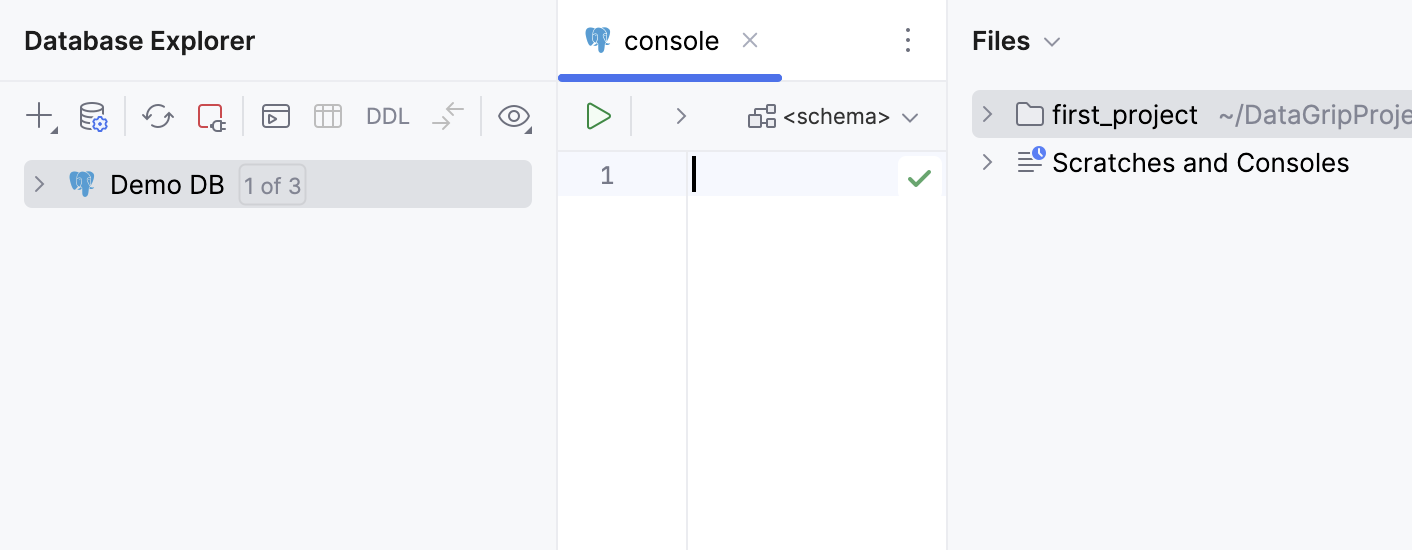Click the Jump to Source arrows icon

[x=448, y=116]
